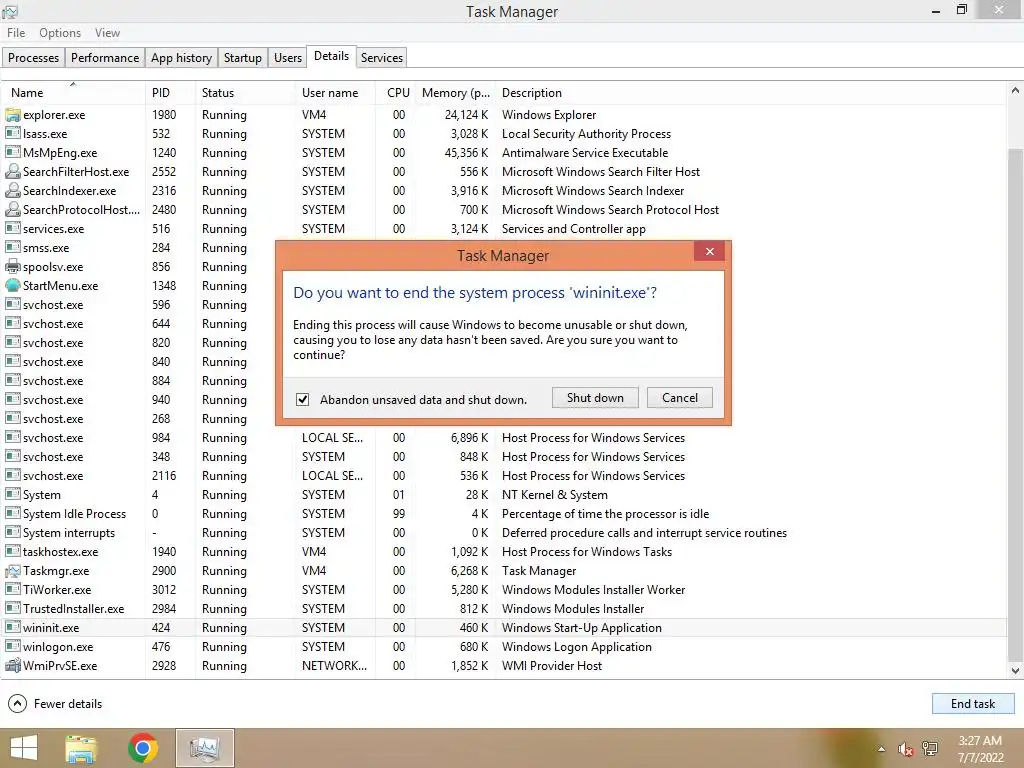Click the lsass.exe process icon
1024x768 pixels.
coord(12,134)
